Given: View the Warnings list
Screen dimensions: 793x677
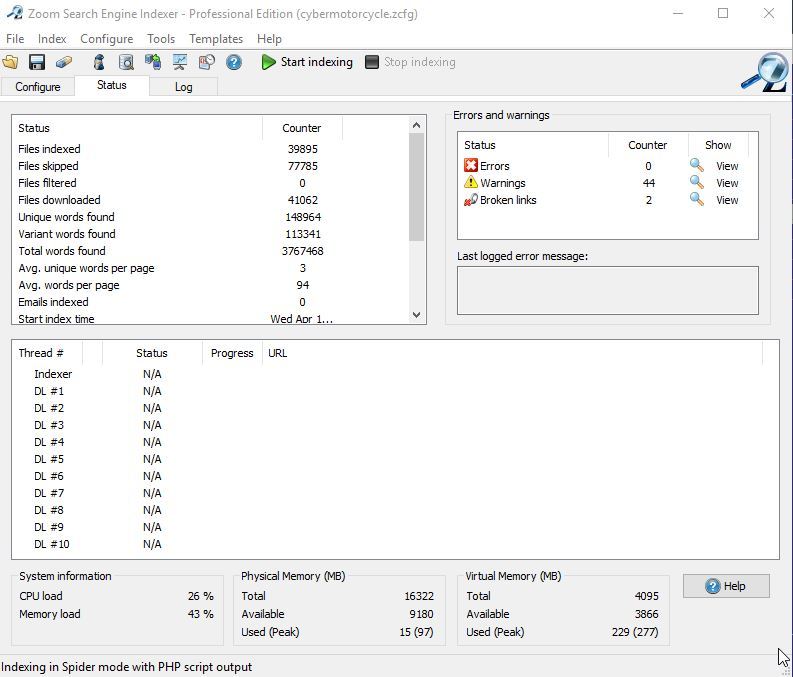Looking at the screenshot, I should (x=727, y=183).
